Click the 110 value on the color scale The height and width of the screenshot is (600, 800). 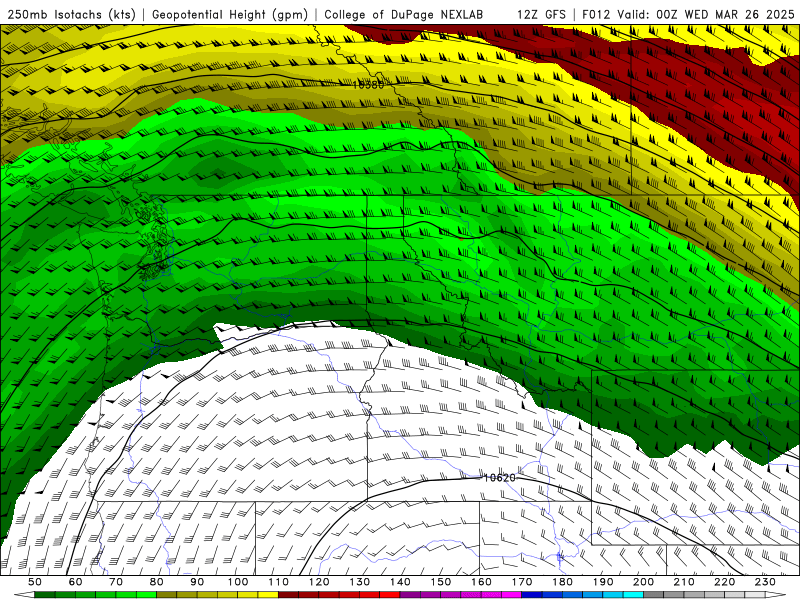(279, 582)
